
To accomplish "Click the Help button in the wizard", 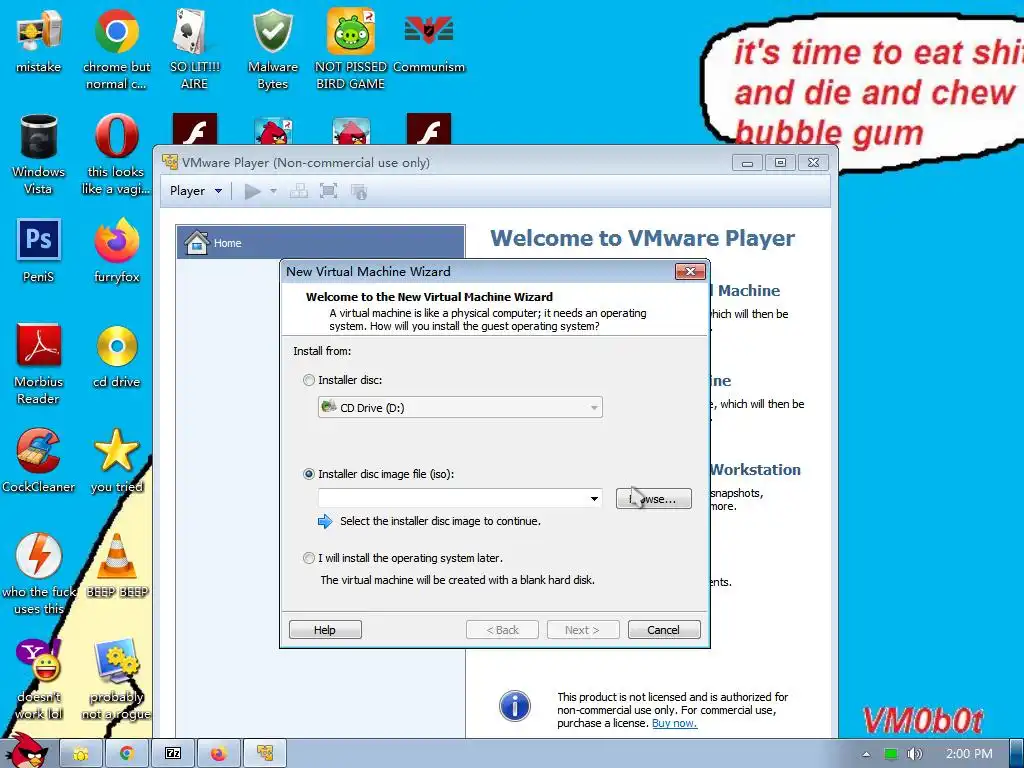I will tap(325, 630).
